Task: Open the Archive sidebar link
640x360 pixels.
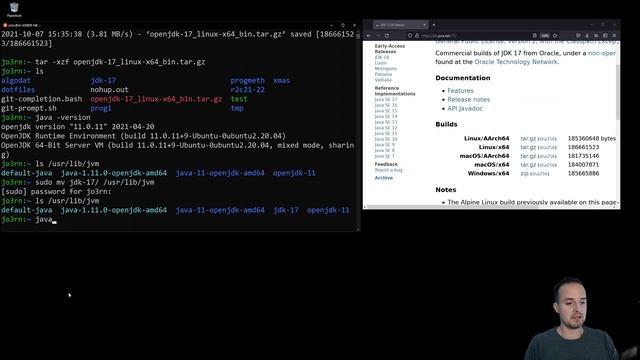Action: coord(384,178)
